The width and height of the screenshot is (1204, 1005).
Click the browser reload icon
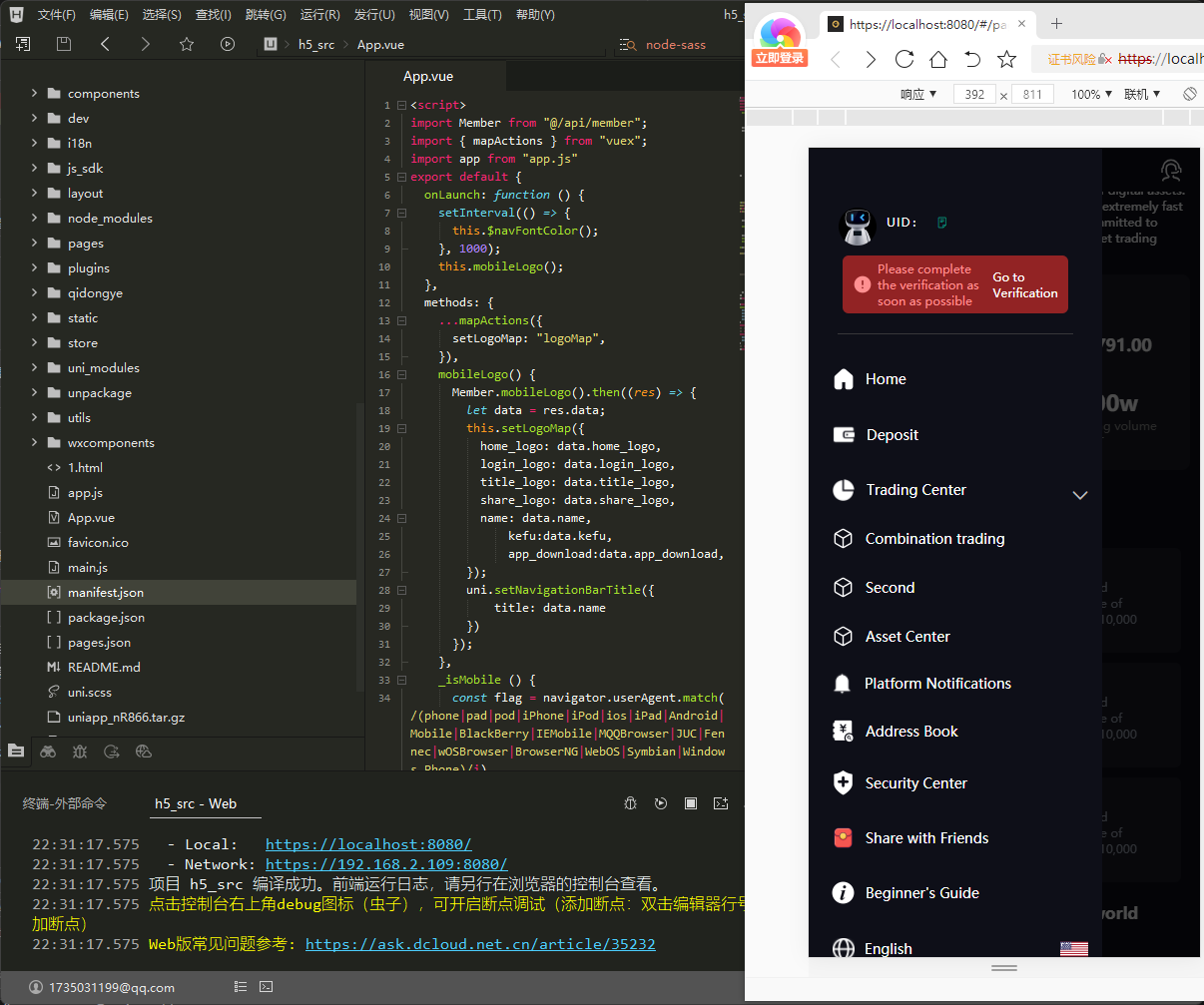[x=904, y=60]
